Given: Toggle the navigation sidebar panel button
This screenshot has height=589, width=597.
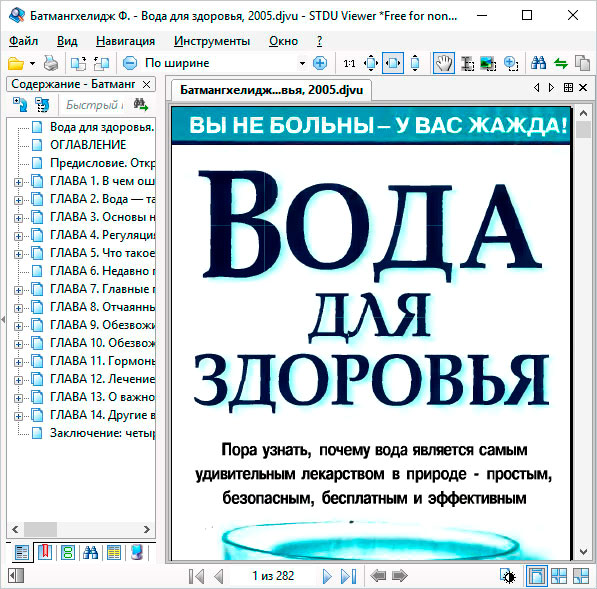Looking at the screenshot, I should pyautogui.click(x=16, y=576).
